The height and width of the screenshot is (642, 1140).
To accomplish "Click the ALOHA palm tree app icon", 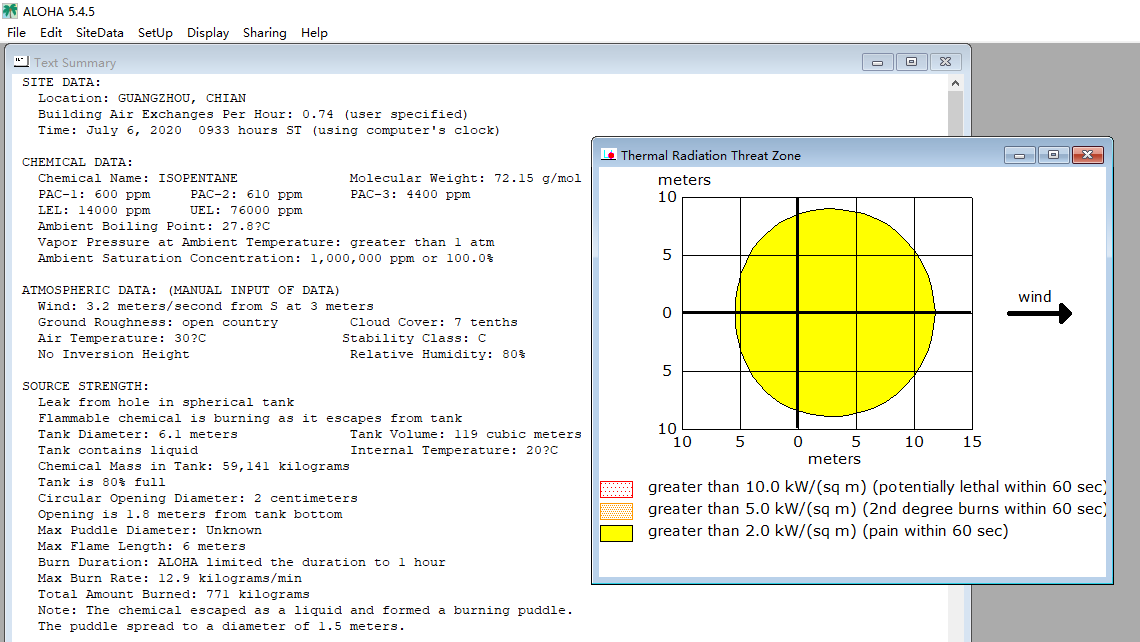I will [x=10, y=11].
